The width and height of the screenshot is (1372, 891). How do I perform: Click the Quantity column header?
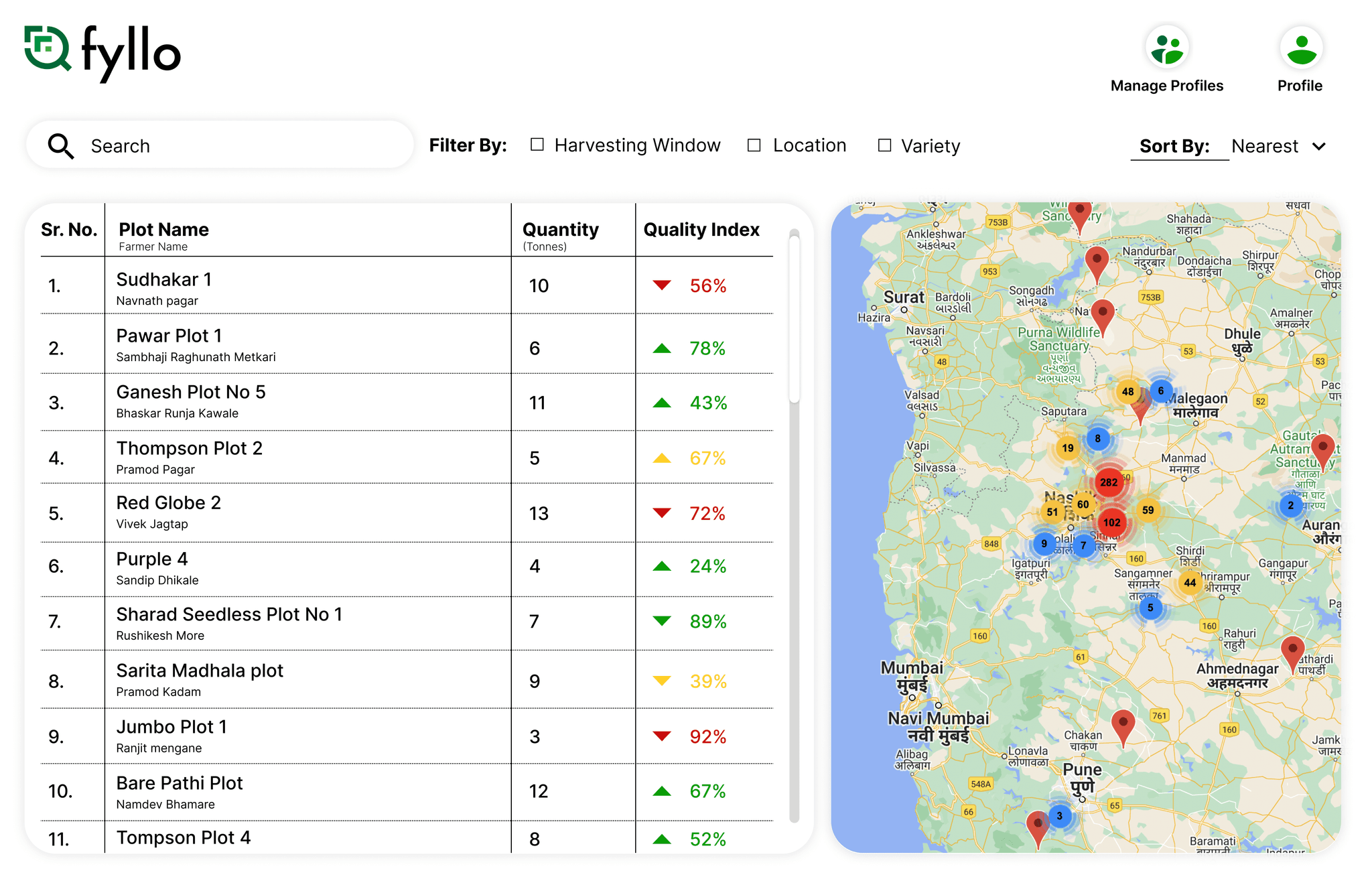tap(561, 230)
